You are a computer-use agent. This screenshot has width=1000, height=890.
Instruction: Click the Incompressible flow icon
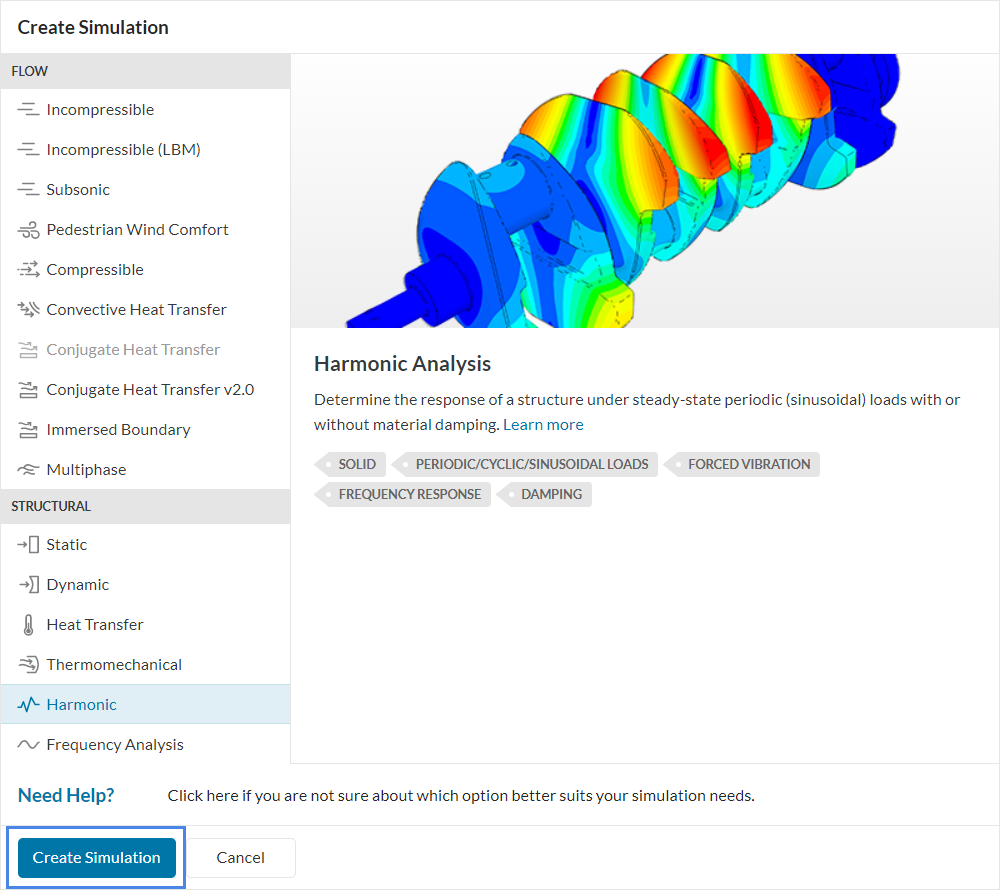[x=28, y=110]
